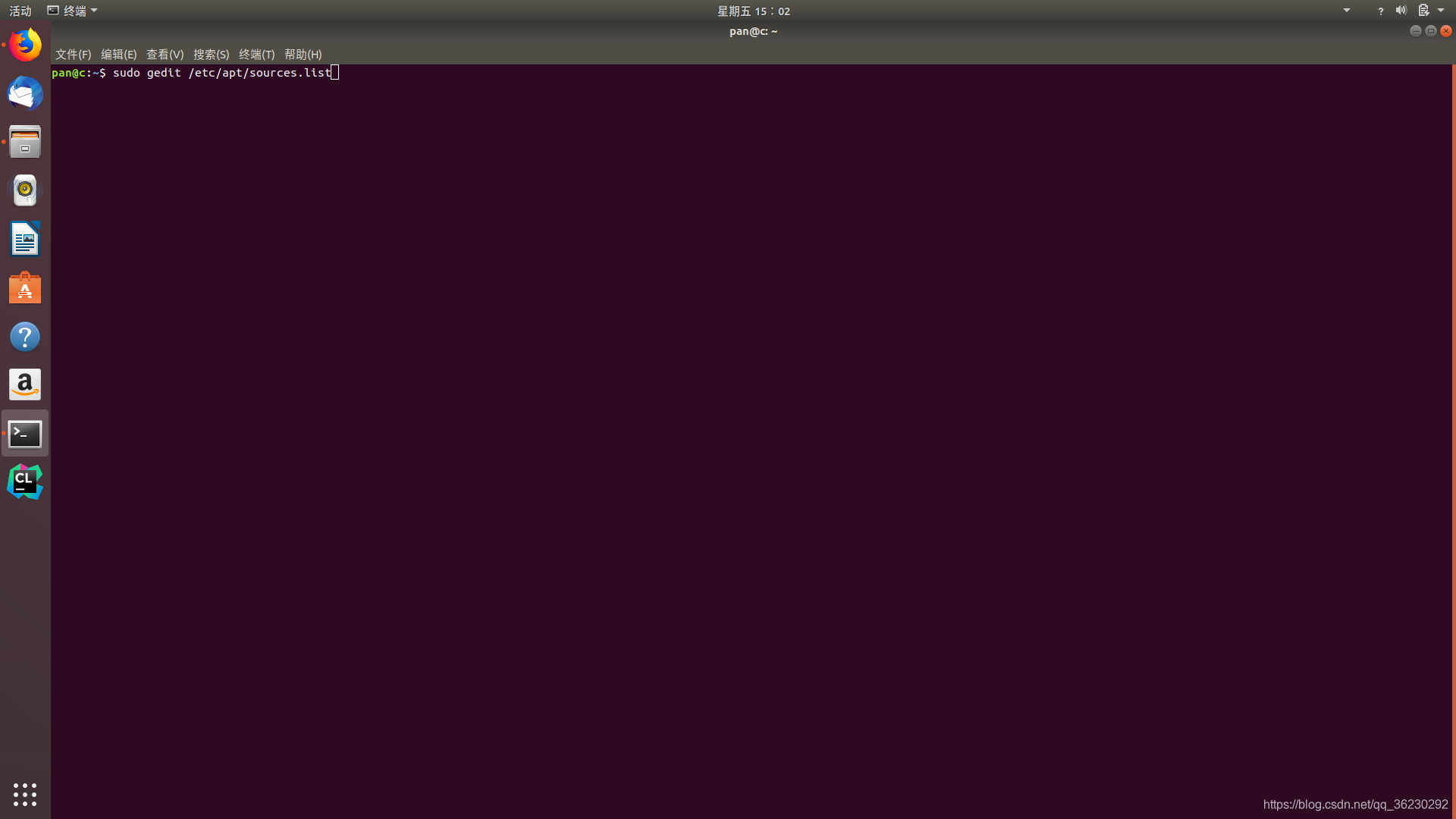
Task: Launch Rhythmbox music player
Action: (25, 190)
